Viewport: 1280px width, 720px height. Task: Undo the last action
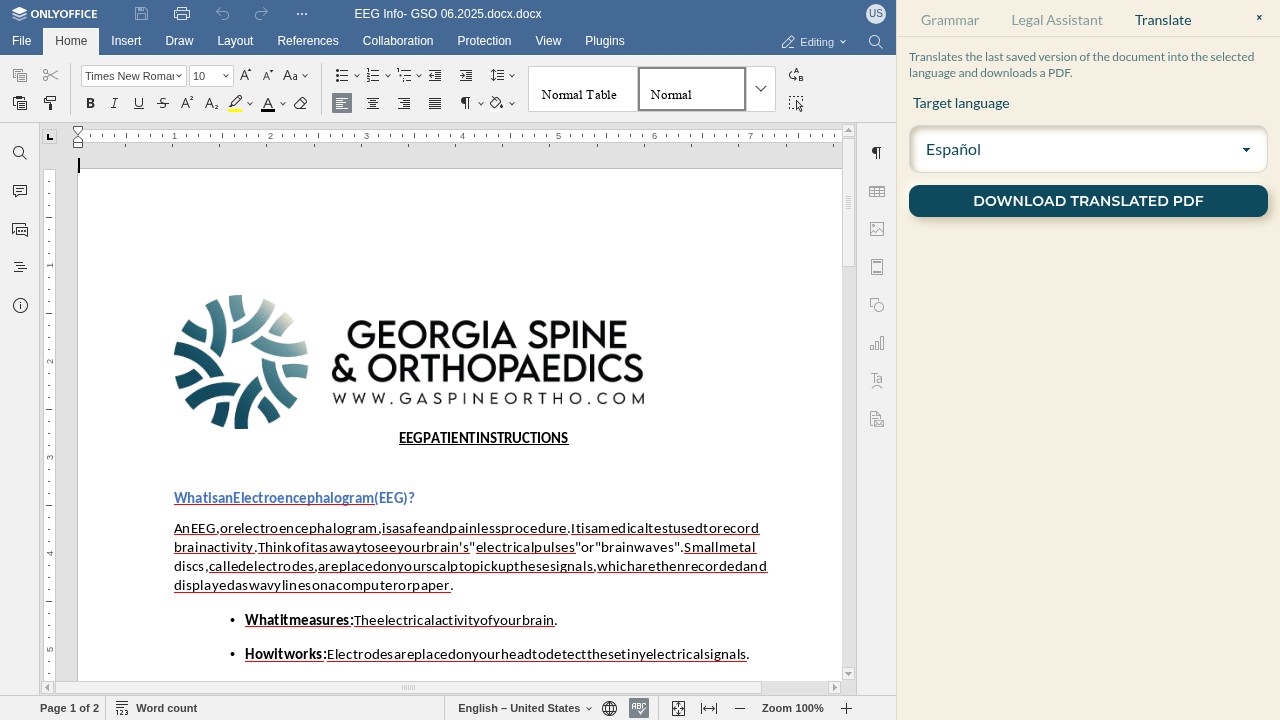tap(222, 14)
